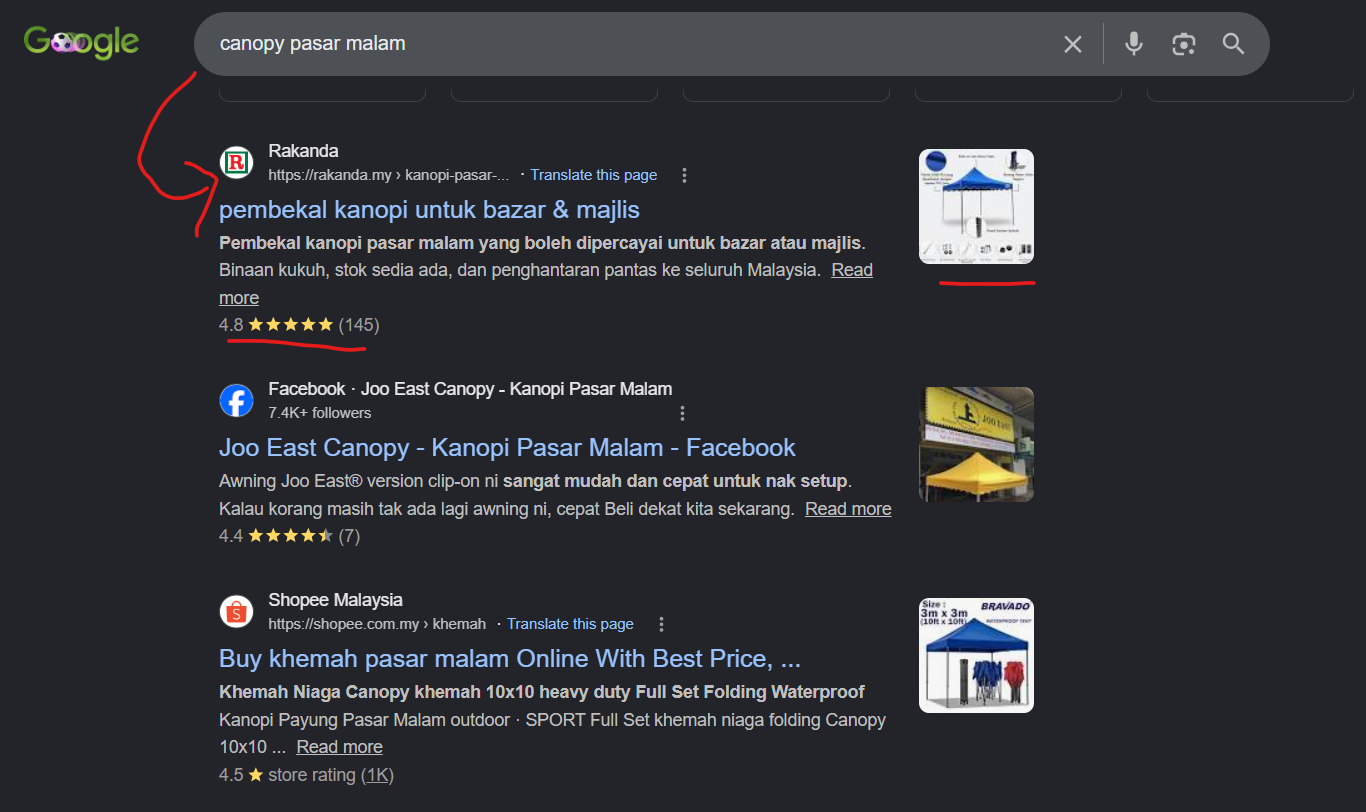The width and height of the screenshot is (1366, 812).
Task: Click Translate this page on Shopee result
Action: (x=570, y=624)
